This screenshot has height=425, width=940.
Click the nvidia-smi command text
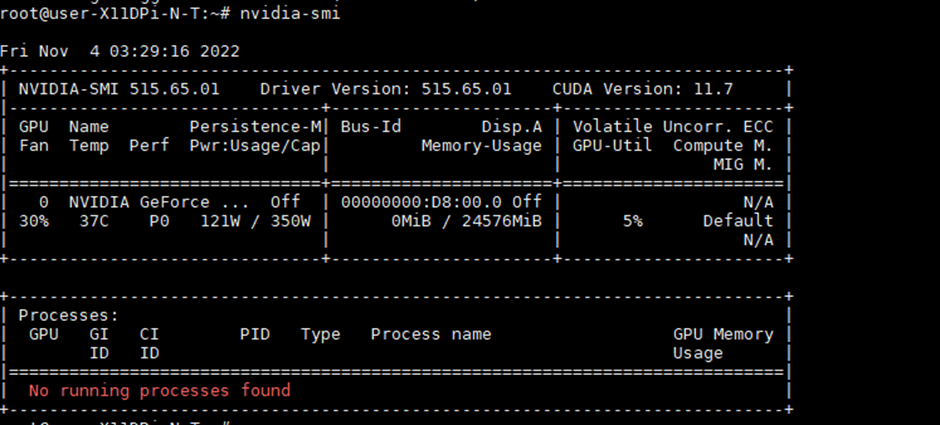(290, 13)
